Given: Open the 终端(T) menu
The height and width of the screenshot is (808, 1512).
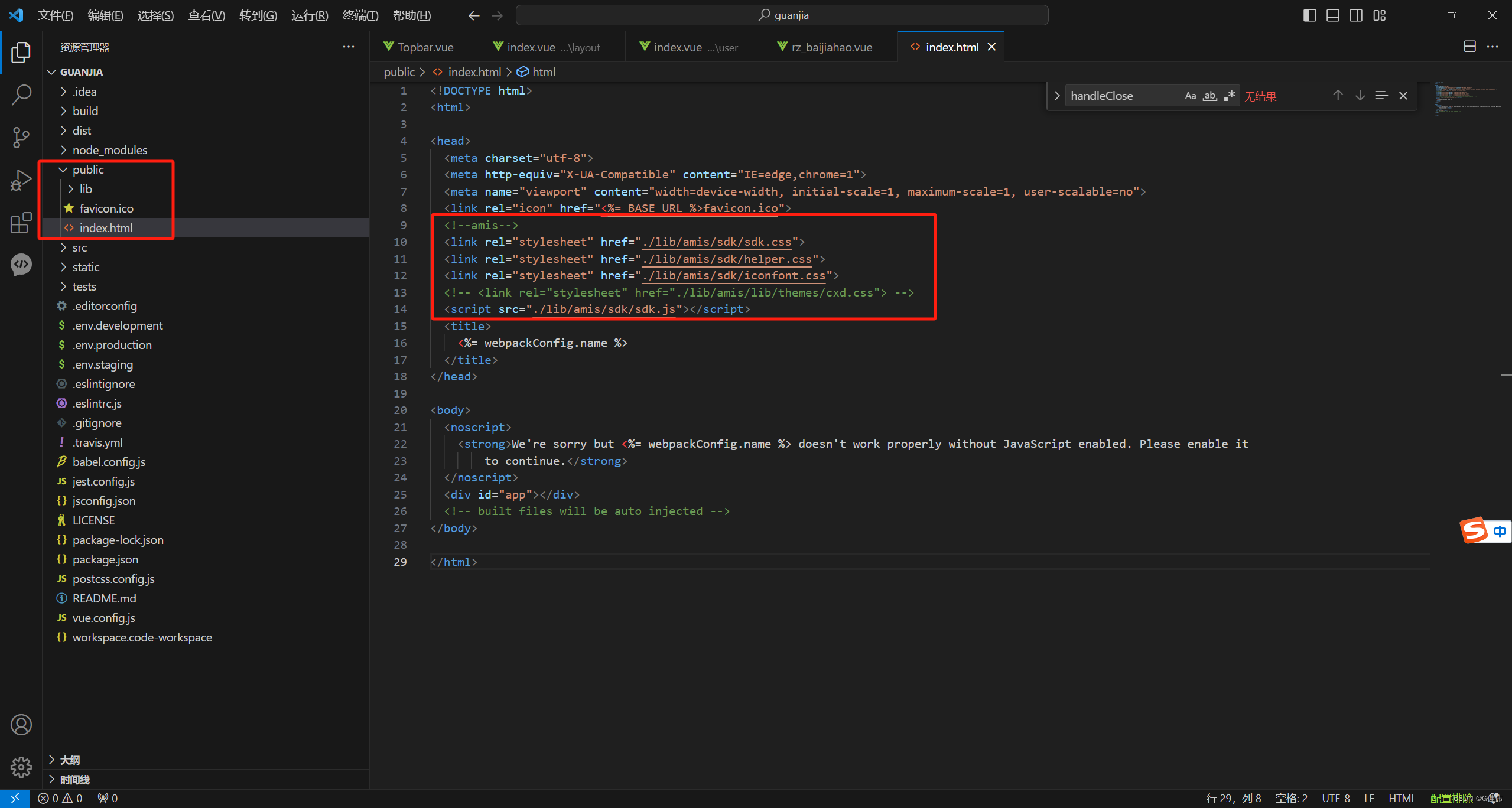Looking at the screenshot, I should (x=360, y=15).
